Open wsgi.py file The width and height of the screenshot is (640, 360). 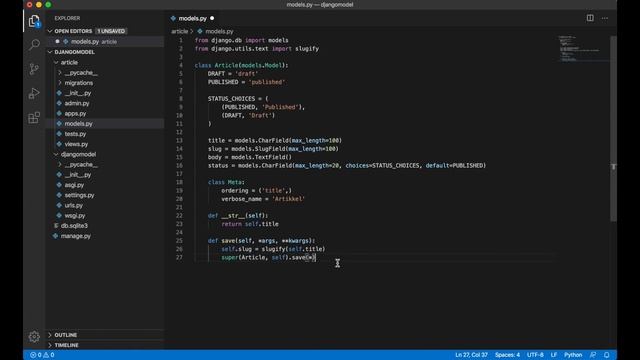tap(75, 216)
